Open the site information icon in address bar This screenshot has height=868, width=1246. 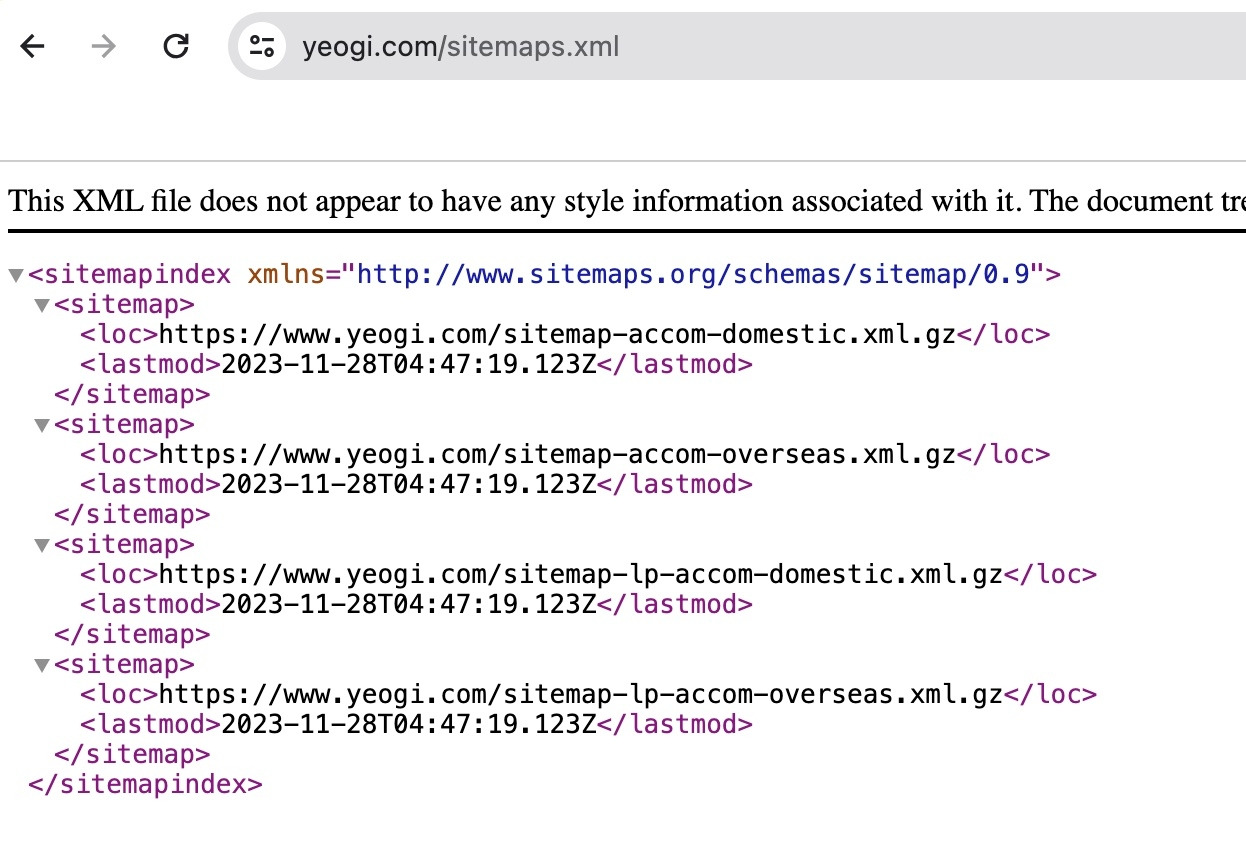260,46
